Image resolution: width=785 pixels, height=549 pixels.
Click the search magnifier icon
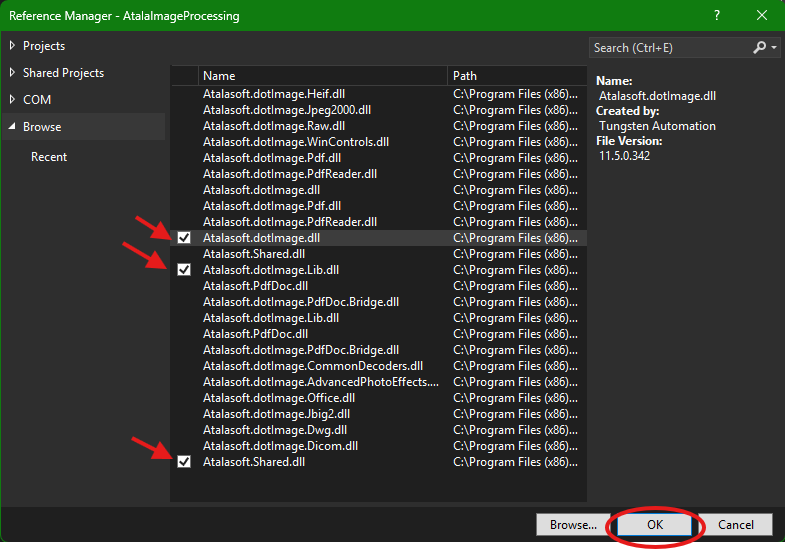tap(759, 47)
